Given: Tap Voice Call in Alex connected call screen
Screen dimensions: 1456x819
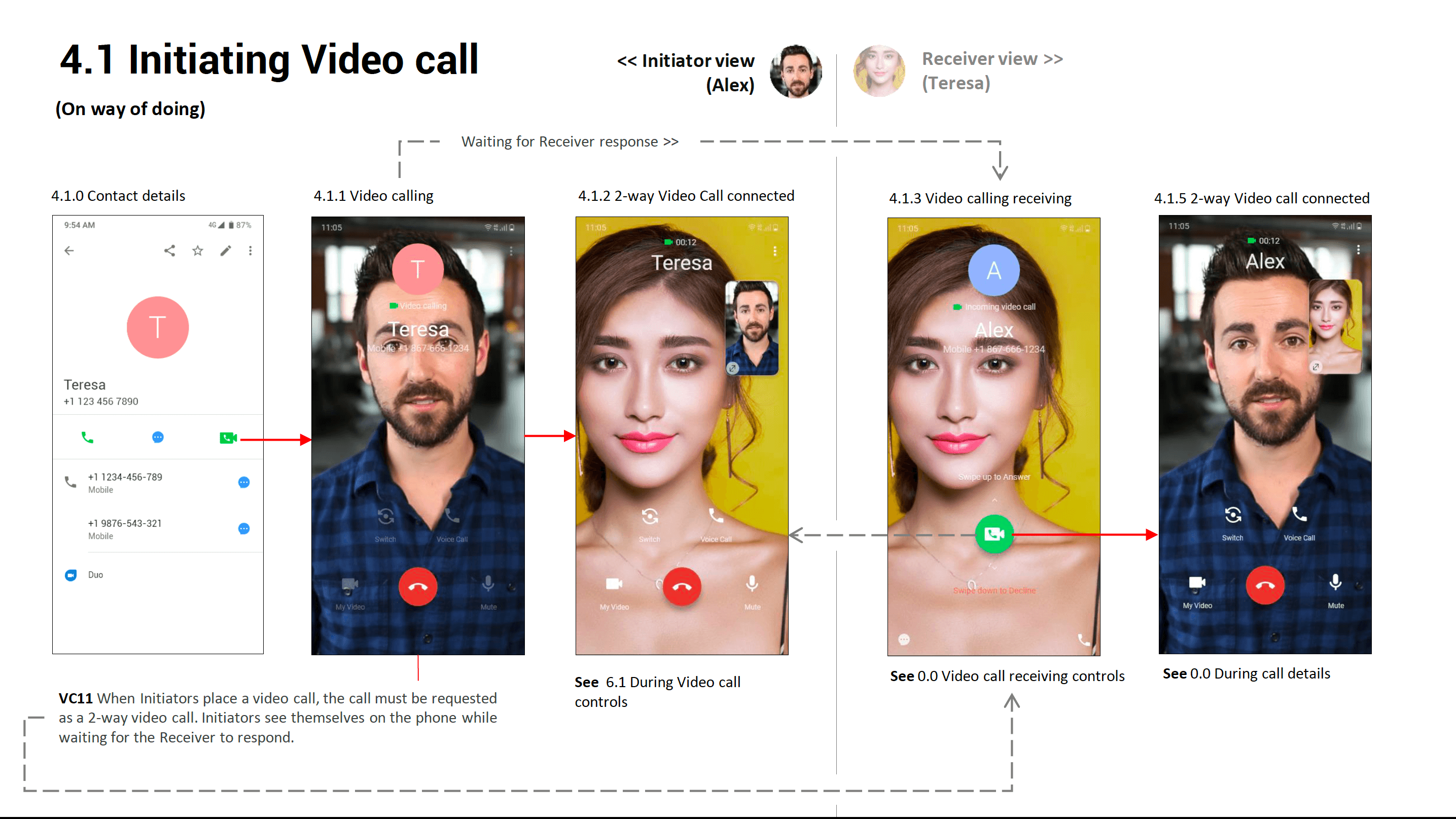Looking at the screenshot, I should tap(1299, 515).
